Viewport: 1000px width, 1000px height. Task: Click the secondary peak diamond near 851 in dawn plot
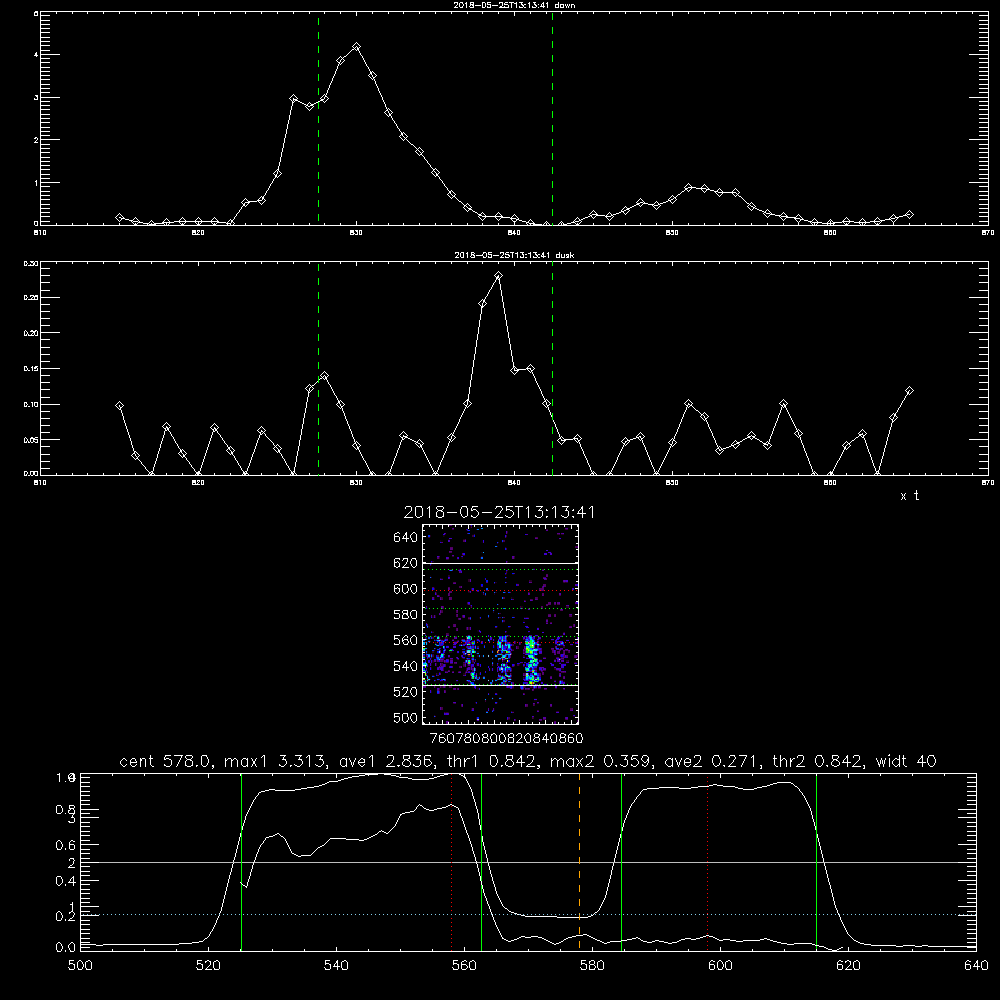click(688, 187)
